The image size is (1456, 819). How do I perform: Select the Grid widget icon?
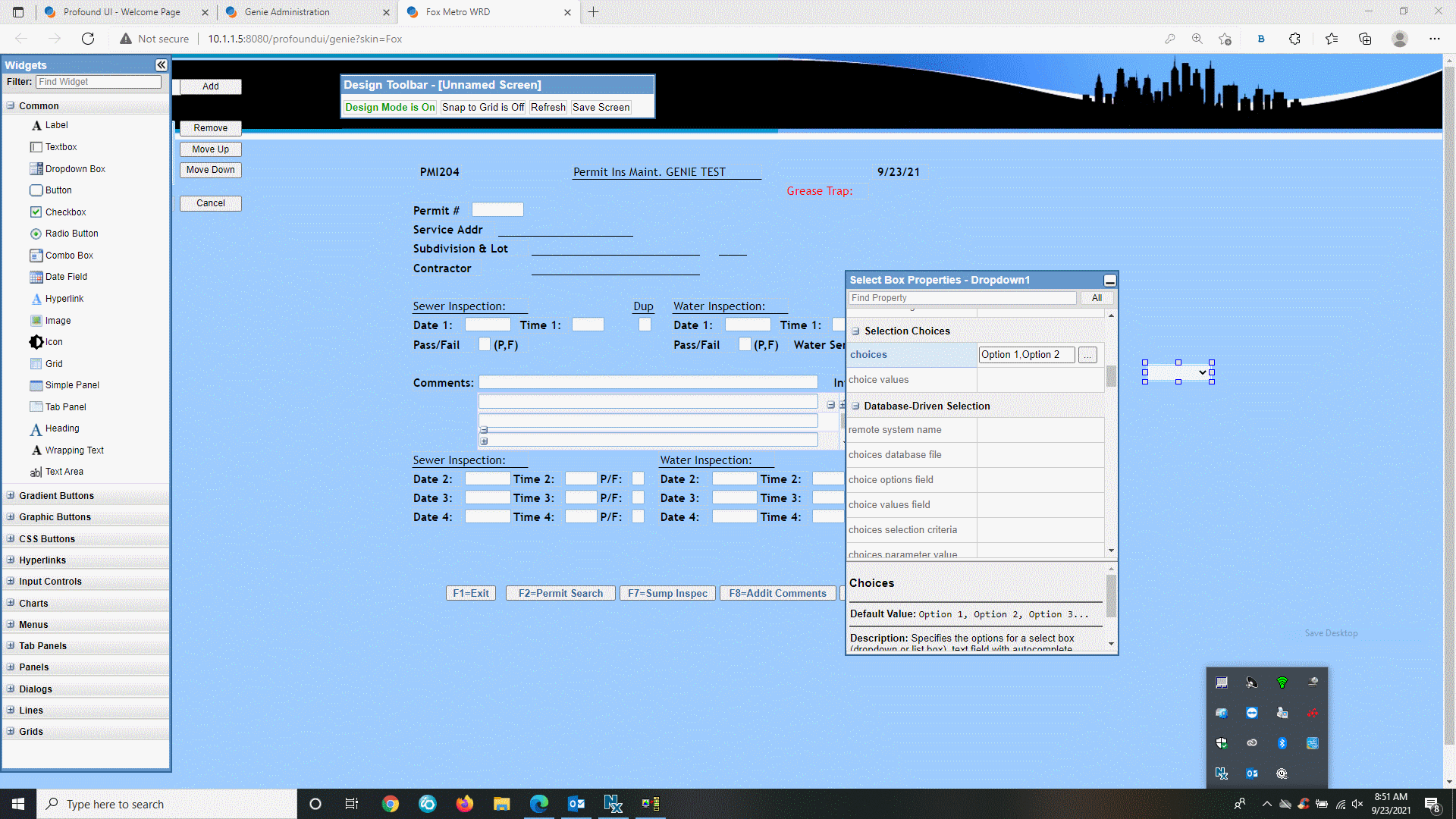(36, 363)
